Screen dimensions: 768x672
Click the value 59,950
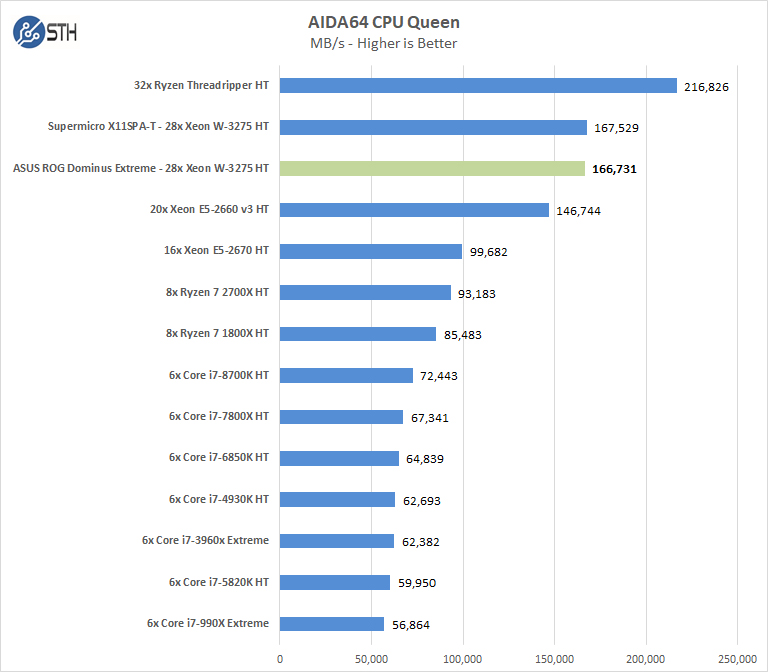[417, 584]
